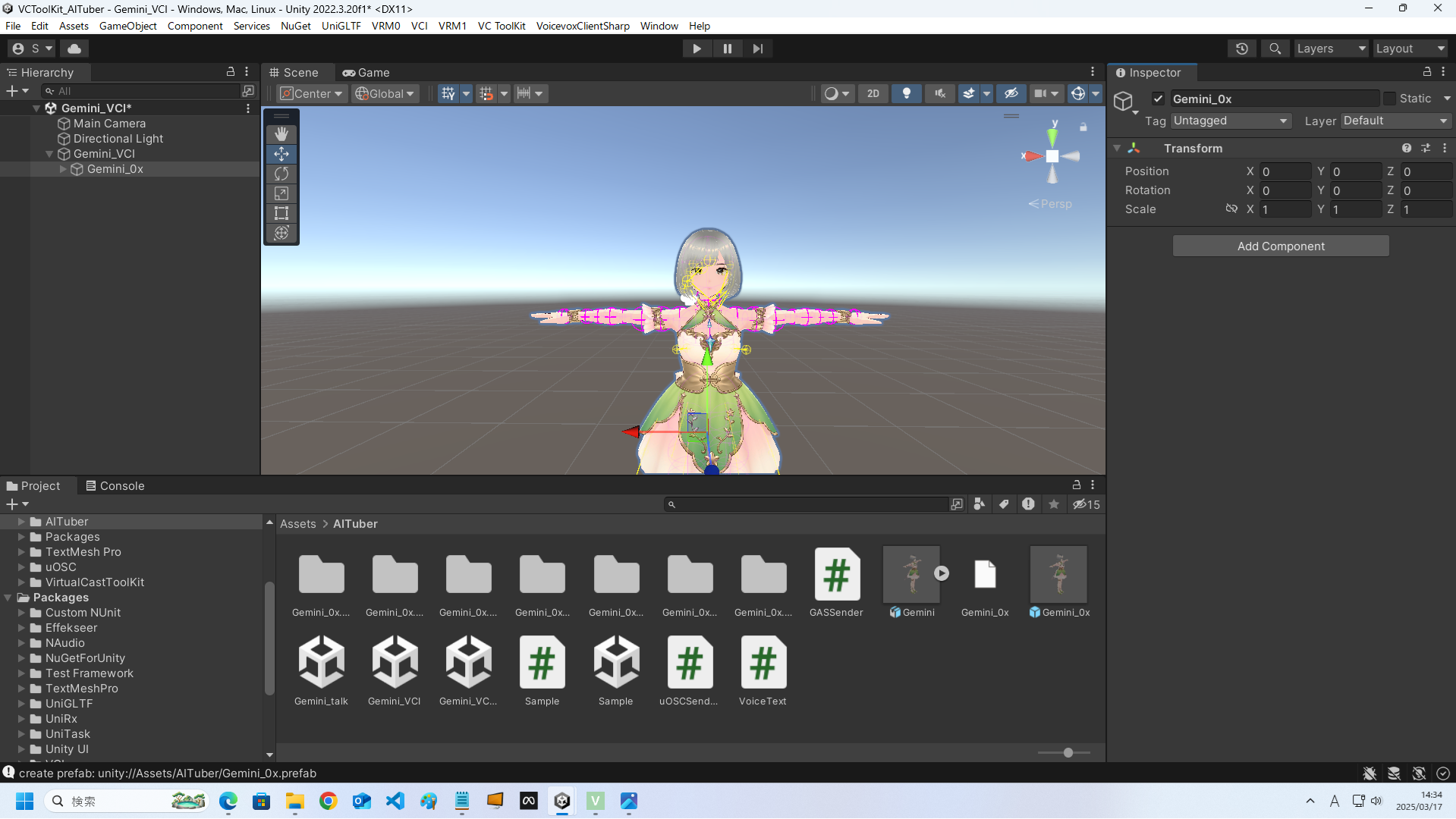Viewport: 1456px width, 819px height.
Task: Toggle scene lighting
Action: (906, 93)
